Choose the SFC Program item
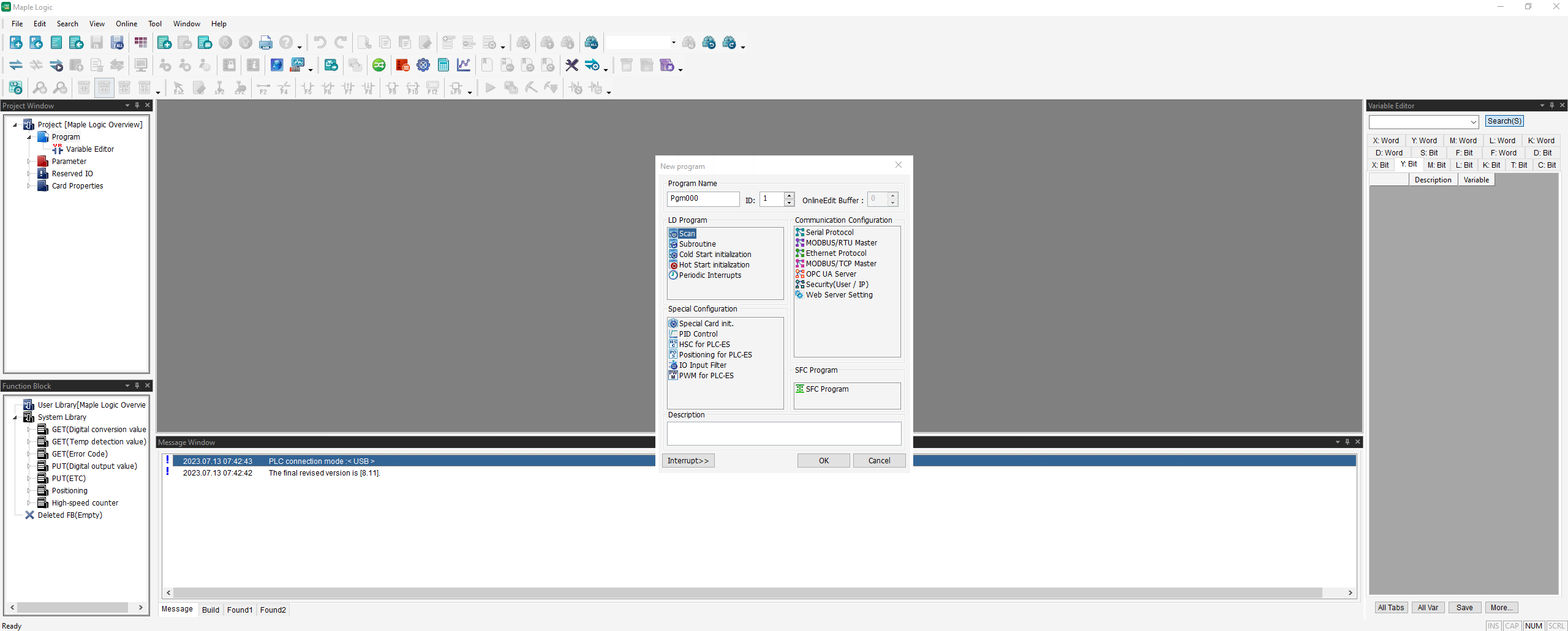This screenshot has width=1568, height=631. point(827,389)
